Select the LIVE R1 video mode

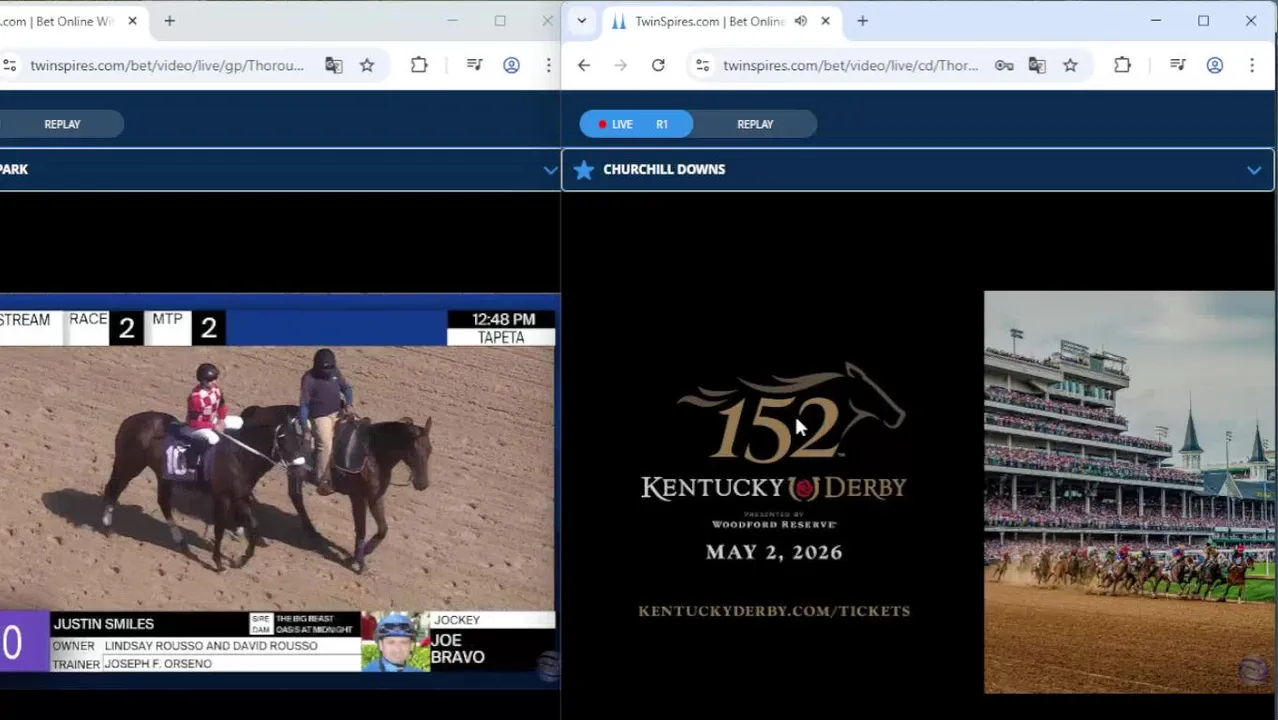point(636,124)
